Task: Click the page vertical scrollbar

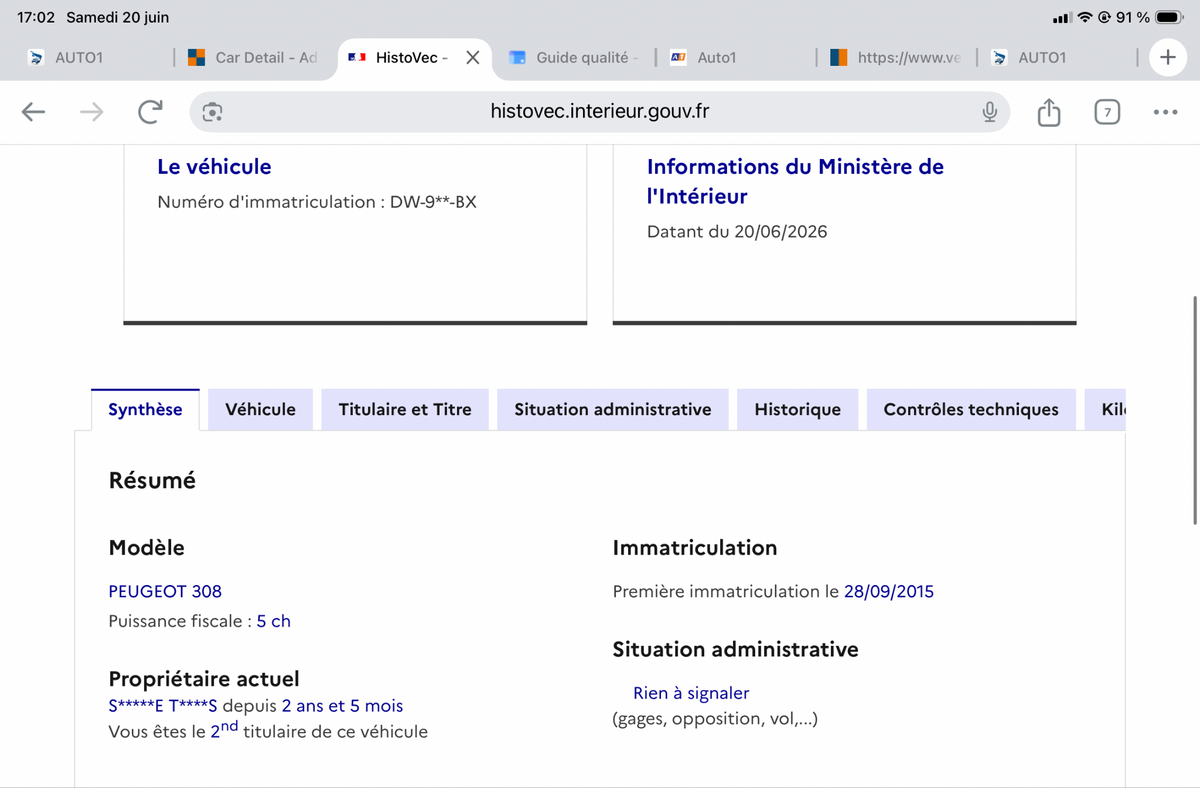Action: [1195, 410]
